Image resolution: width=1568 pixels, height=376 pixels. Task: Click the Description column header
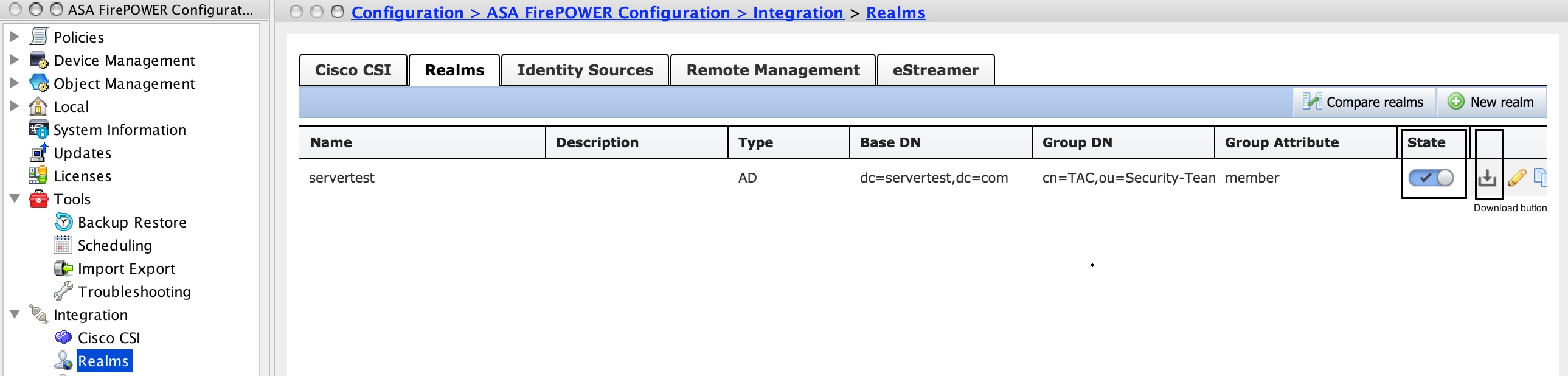tap(637, 142)
